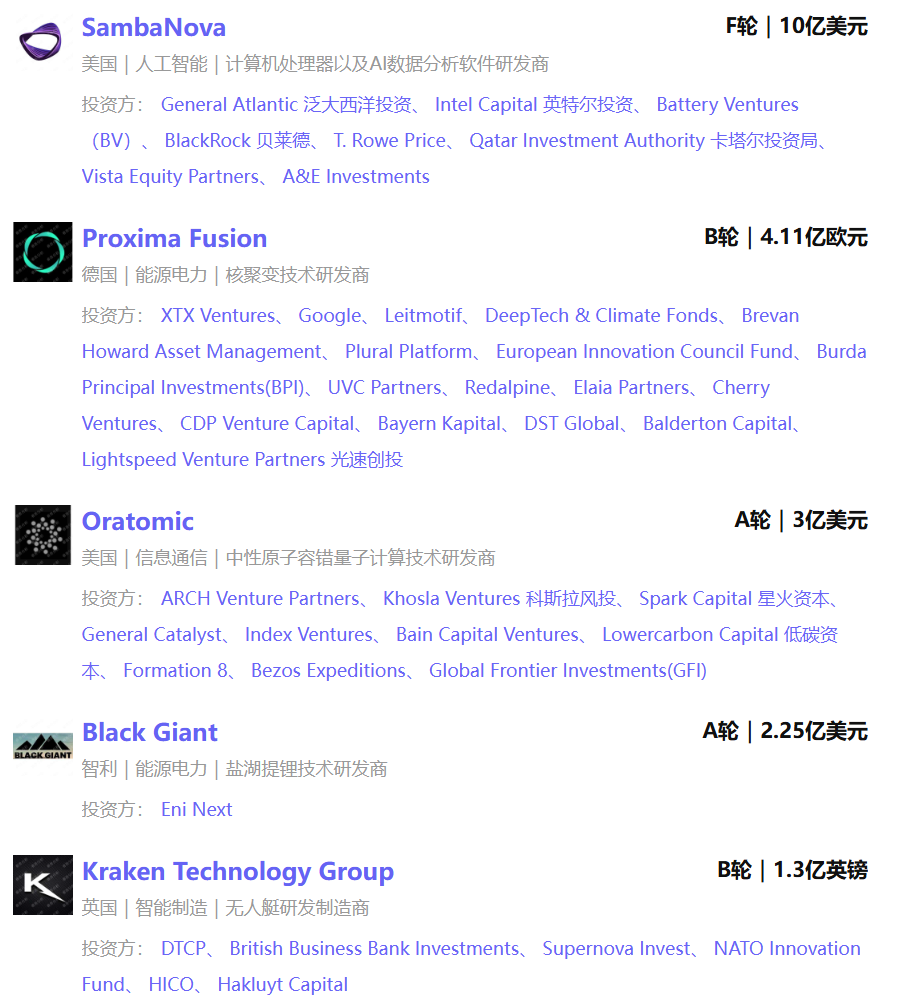Open Khosla Ventures 科斯拉风投 investor page
This screenshot has width=897, height=1005.
tap(499, 599)
